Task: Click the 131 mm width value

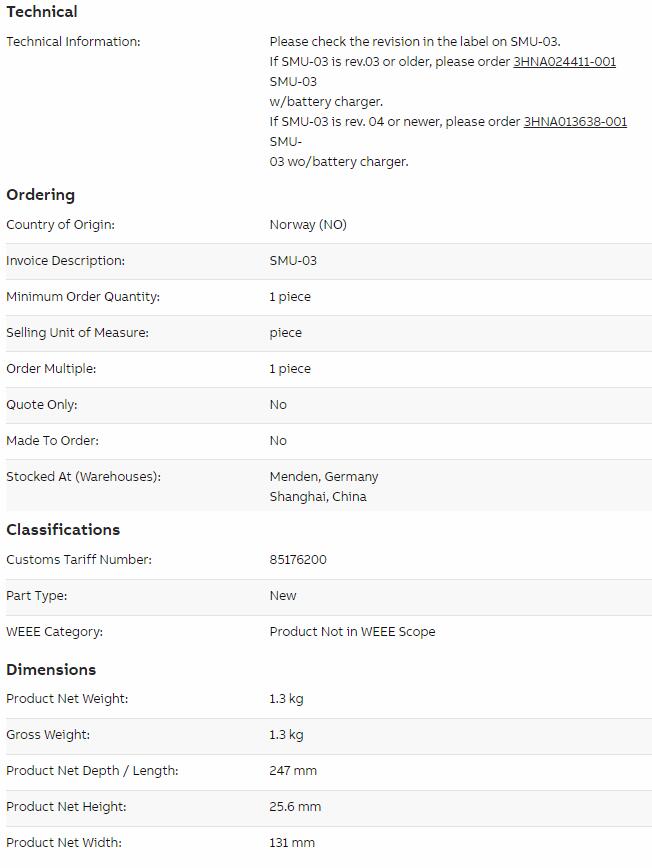Action: coord(292,843)
